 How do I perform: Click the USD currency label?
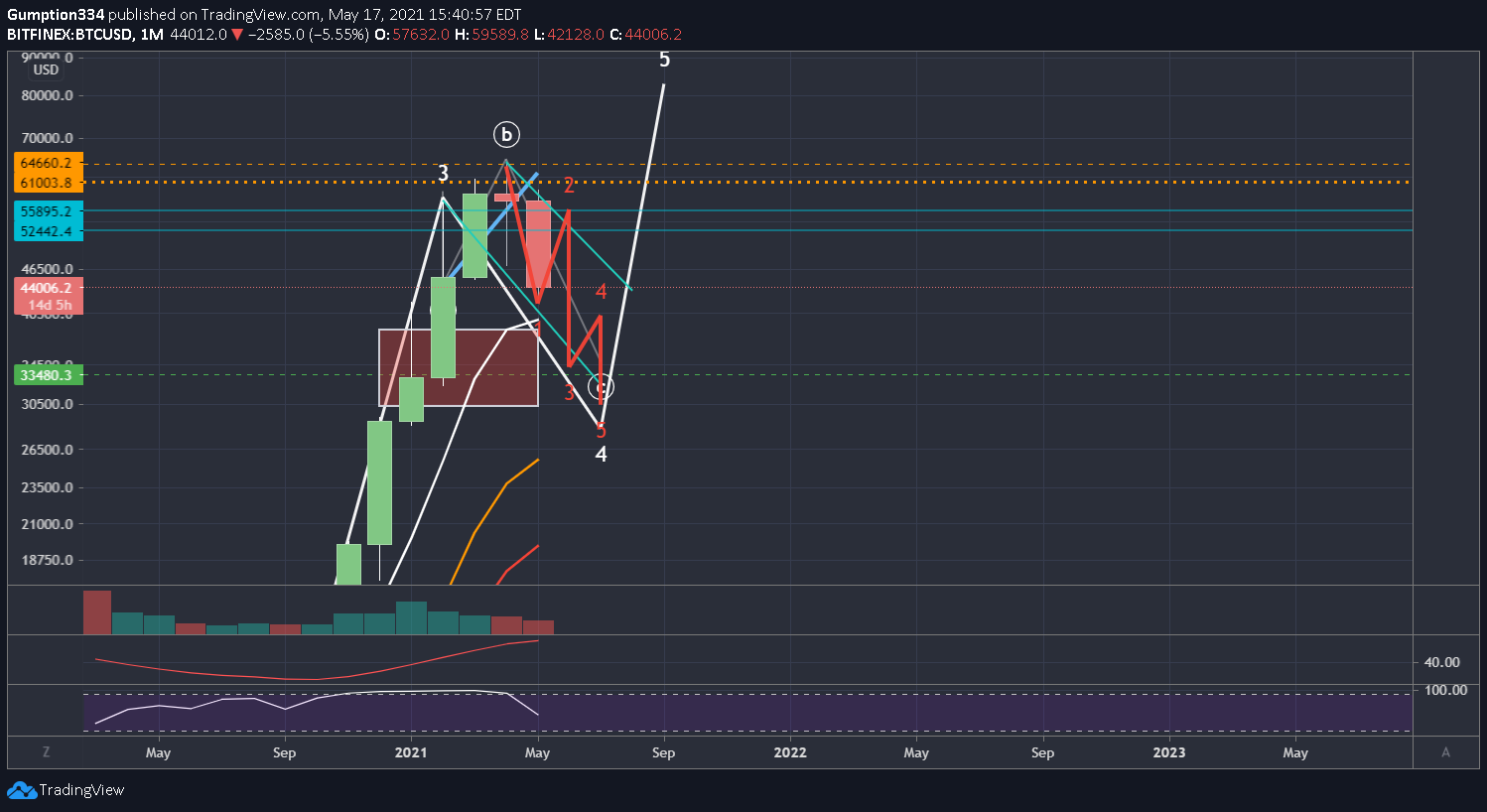point(46,70)
